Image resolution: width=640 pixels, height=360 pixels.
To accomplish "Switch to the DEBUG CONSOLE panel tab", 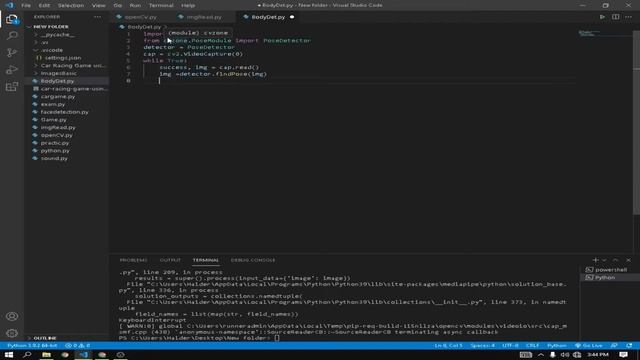I will (253, 260).
